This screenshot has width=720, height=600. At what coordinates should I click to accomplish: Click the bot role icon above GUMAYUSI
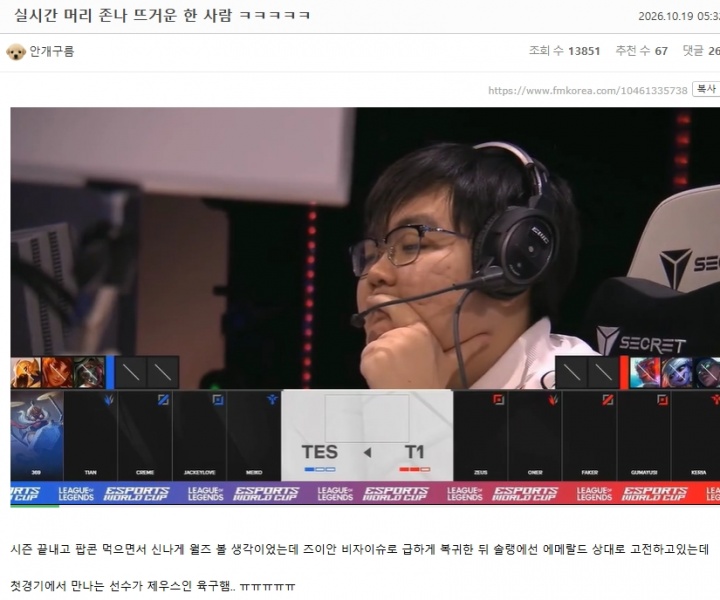pyautogui.click(x=662, y=400)
